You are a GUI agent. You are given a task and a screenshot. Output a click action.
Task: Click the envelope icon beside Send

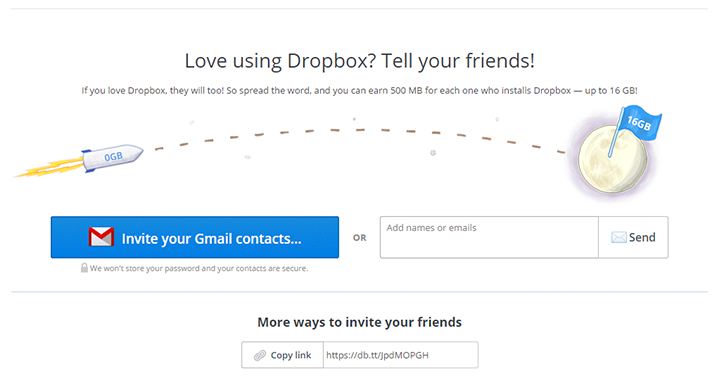tap(618, 237)
